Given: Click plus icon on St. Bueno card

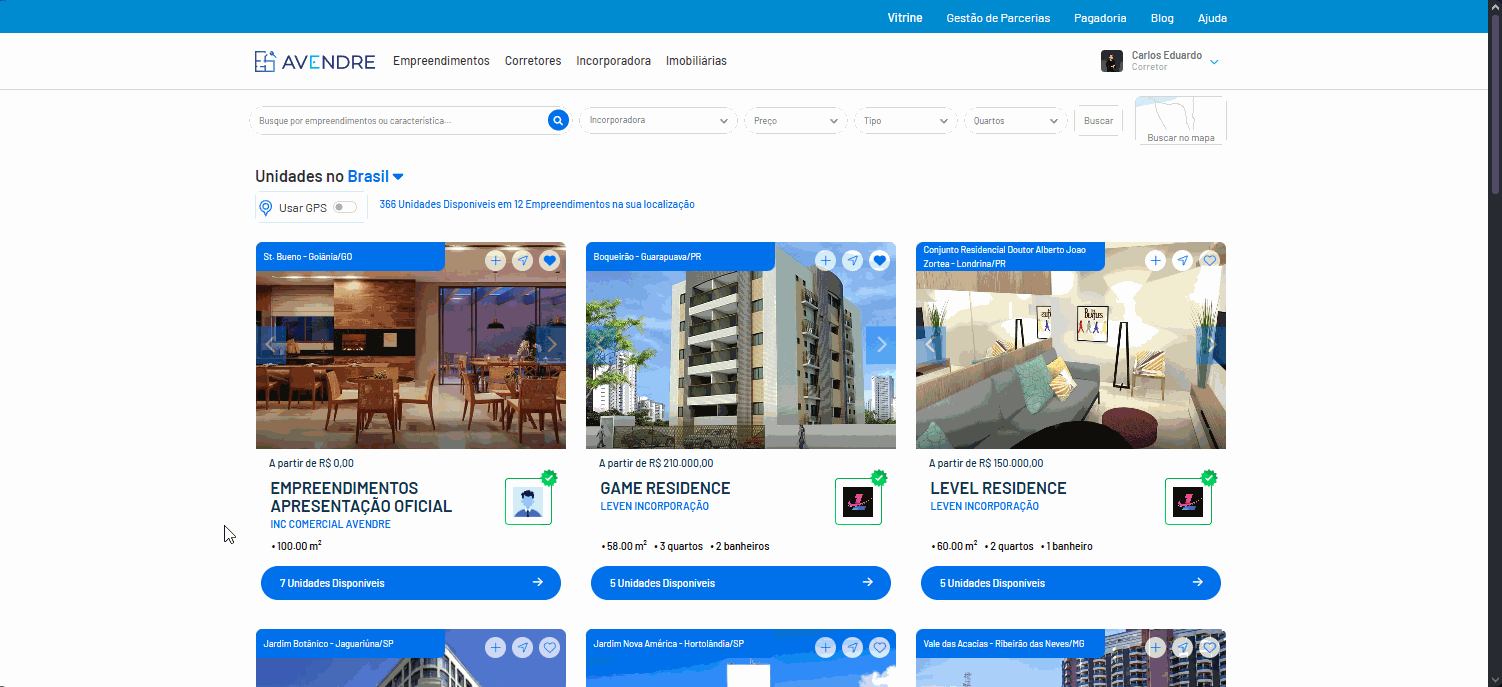Looking at the screenshot, I should 495,260.
